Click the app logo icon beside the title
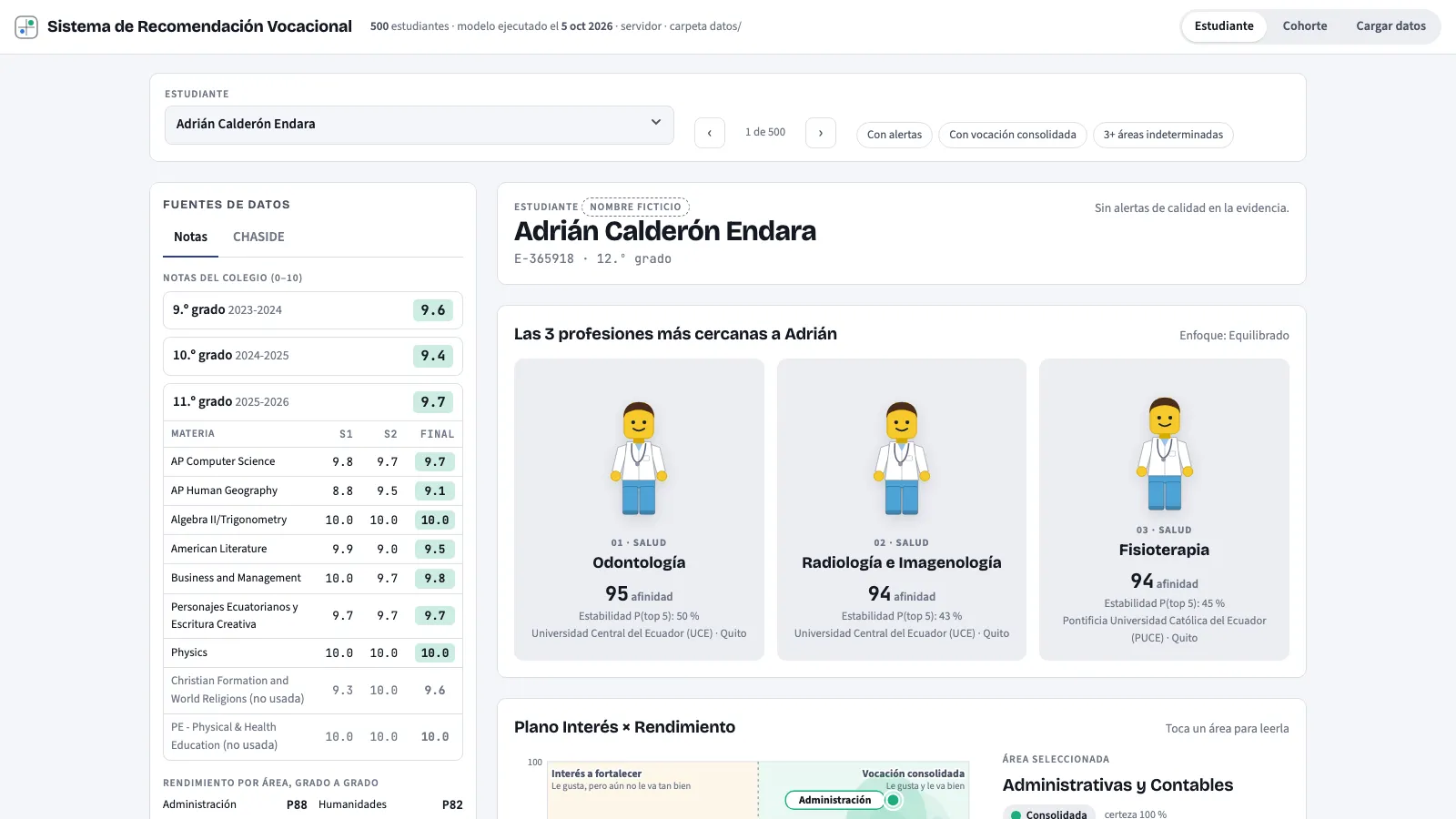The width and height of the screenshot is (1456, 819). [26, 26]
